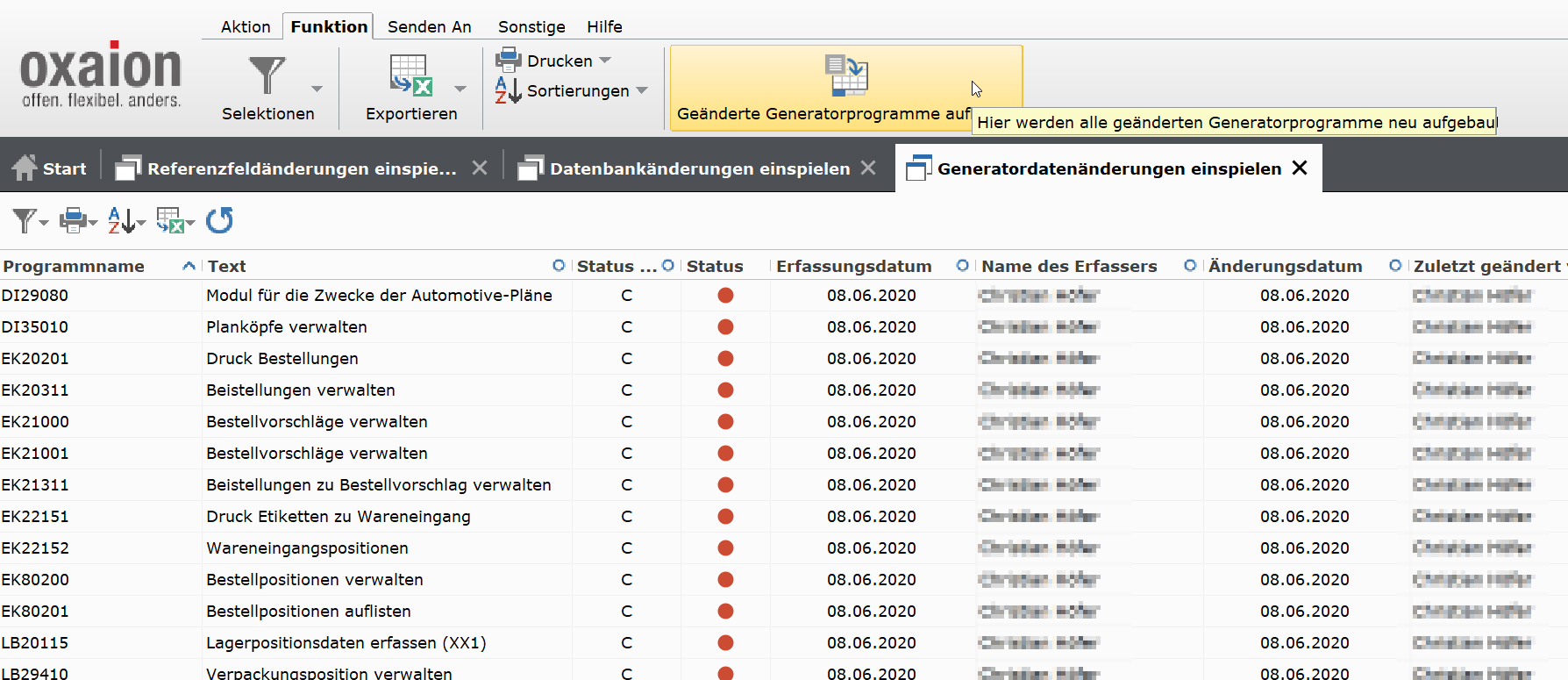Close the Referenzfeldänderungen einspielen tab

tap(480, 168)
